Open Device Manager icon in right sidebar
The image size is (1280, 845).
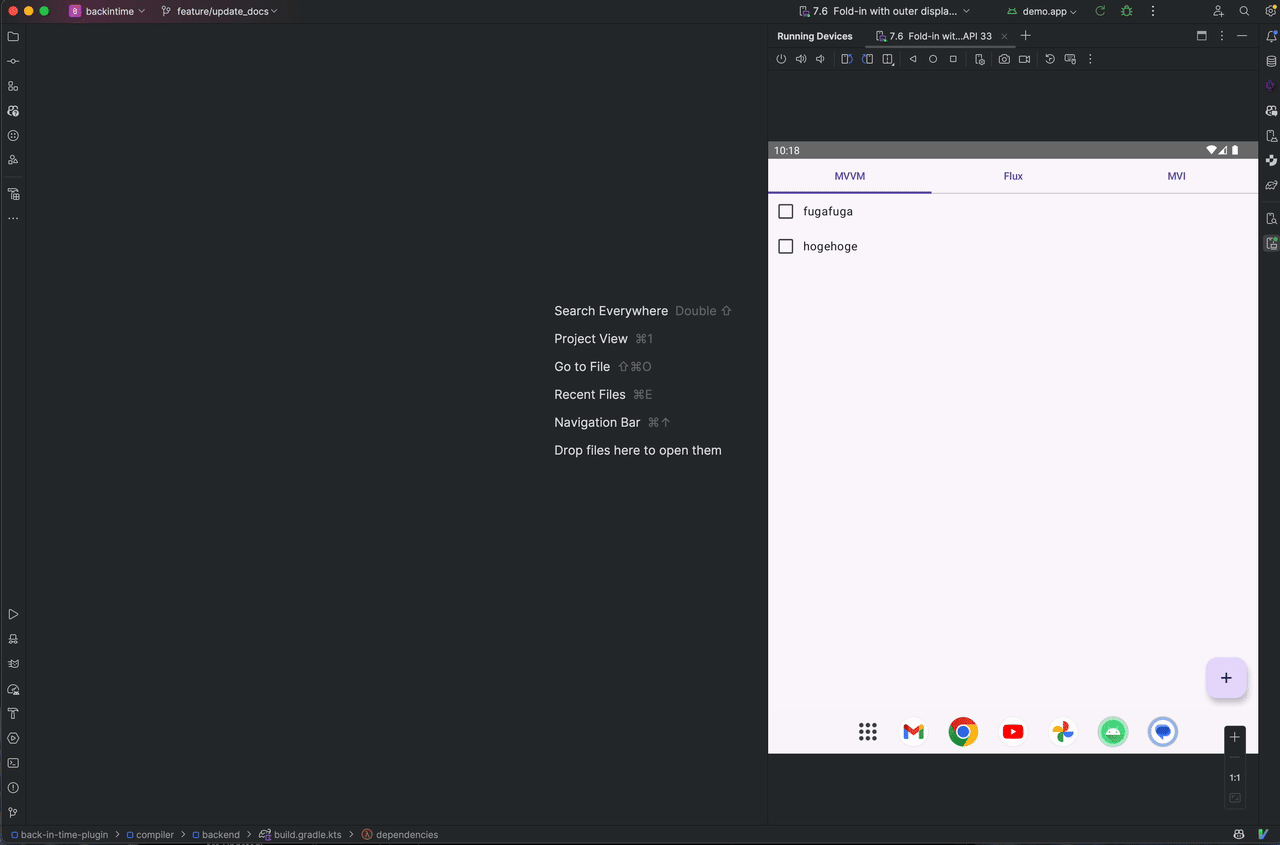(1271, 136)
